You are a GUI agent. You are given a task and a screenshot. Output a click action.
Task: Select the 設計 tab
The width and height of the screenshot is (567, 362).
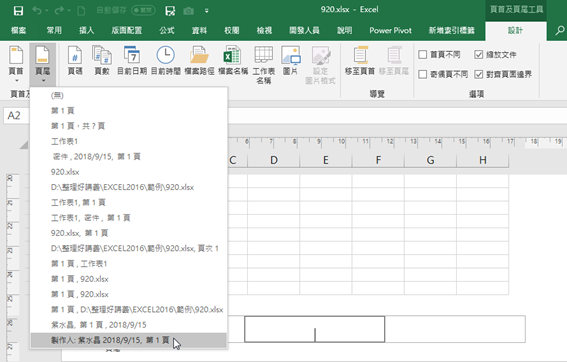point(515,30)
